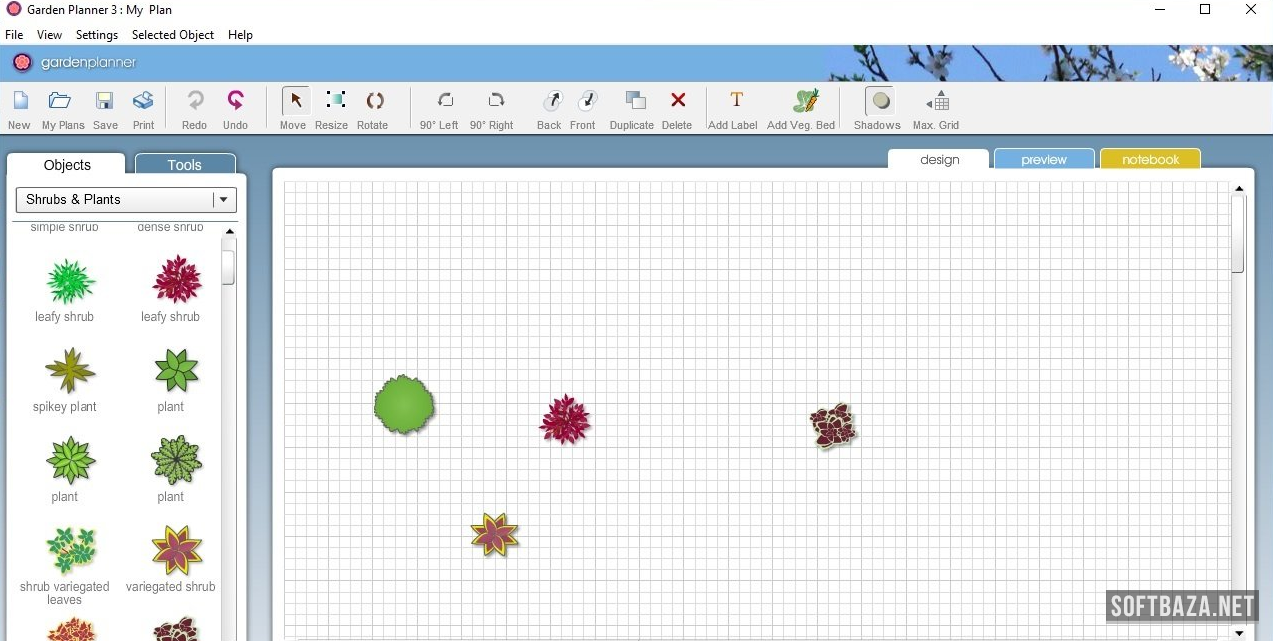Viewport: 1273px width, 641px height.
Task: Click the Add Veg. Bed icon
Action: [x=805, y=101]
